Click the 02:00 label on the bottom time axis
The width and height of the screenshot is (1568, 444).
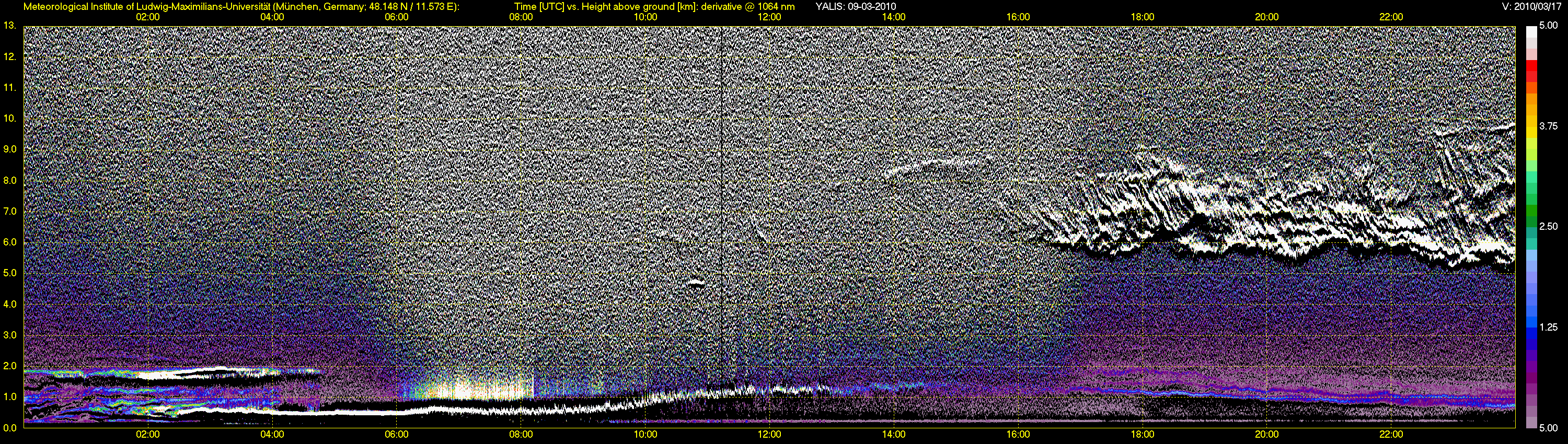click(148, 434)
